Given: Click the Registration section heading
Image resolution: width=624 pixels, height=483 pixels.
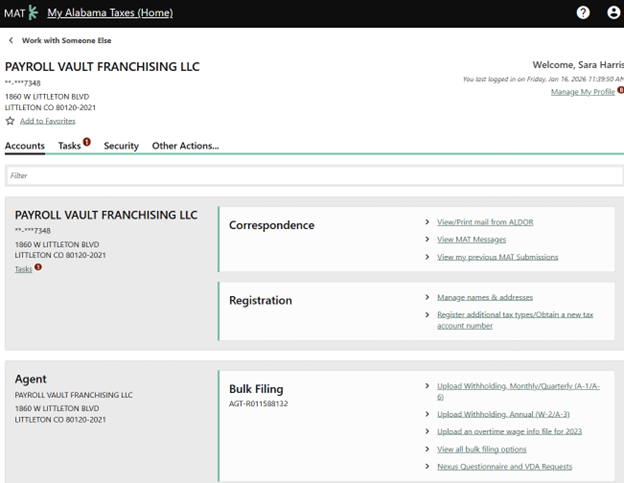Looking at the screenshot, I should [261, 300].
